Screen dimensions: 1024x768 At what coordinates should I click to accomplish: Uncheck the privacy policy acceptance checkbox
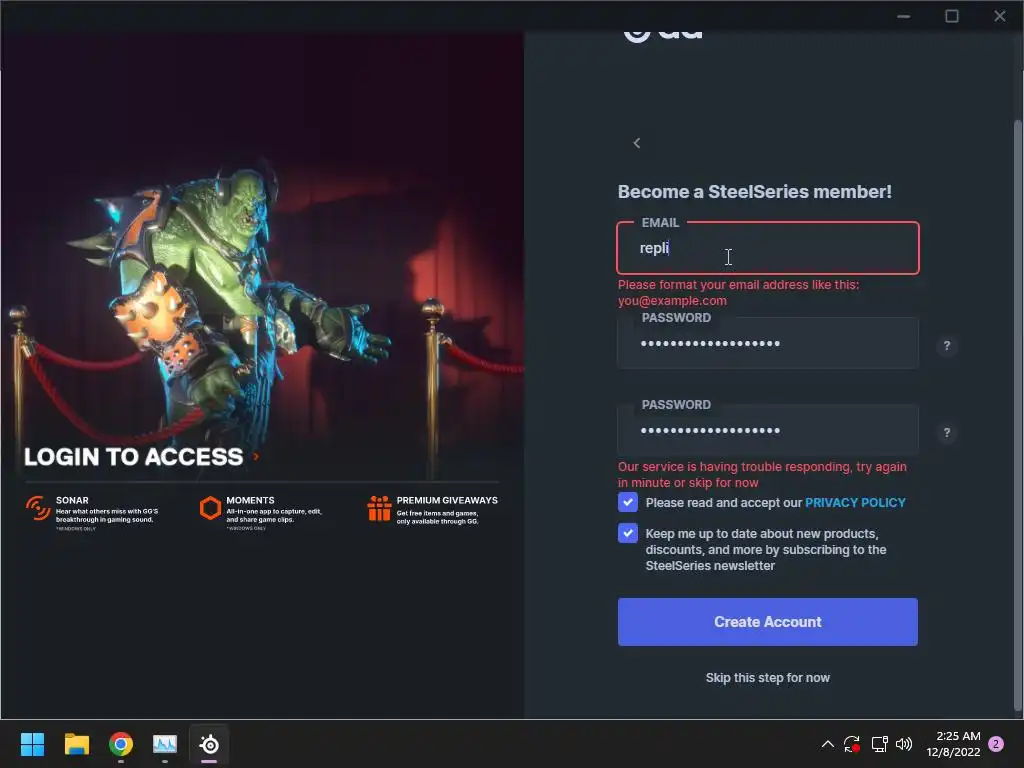(628, 502)
